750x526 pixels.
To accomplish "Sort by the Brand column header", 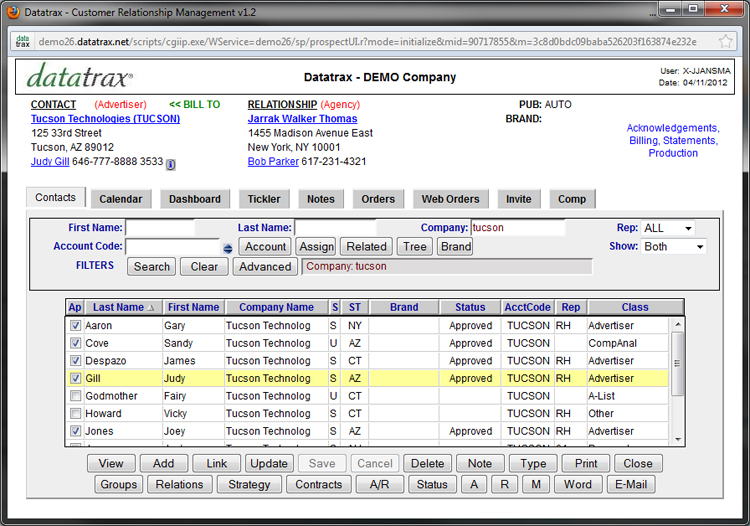I will [404, 307].
